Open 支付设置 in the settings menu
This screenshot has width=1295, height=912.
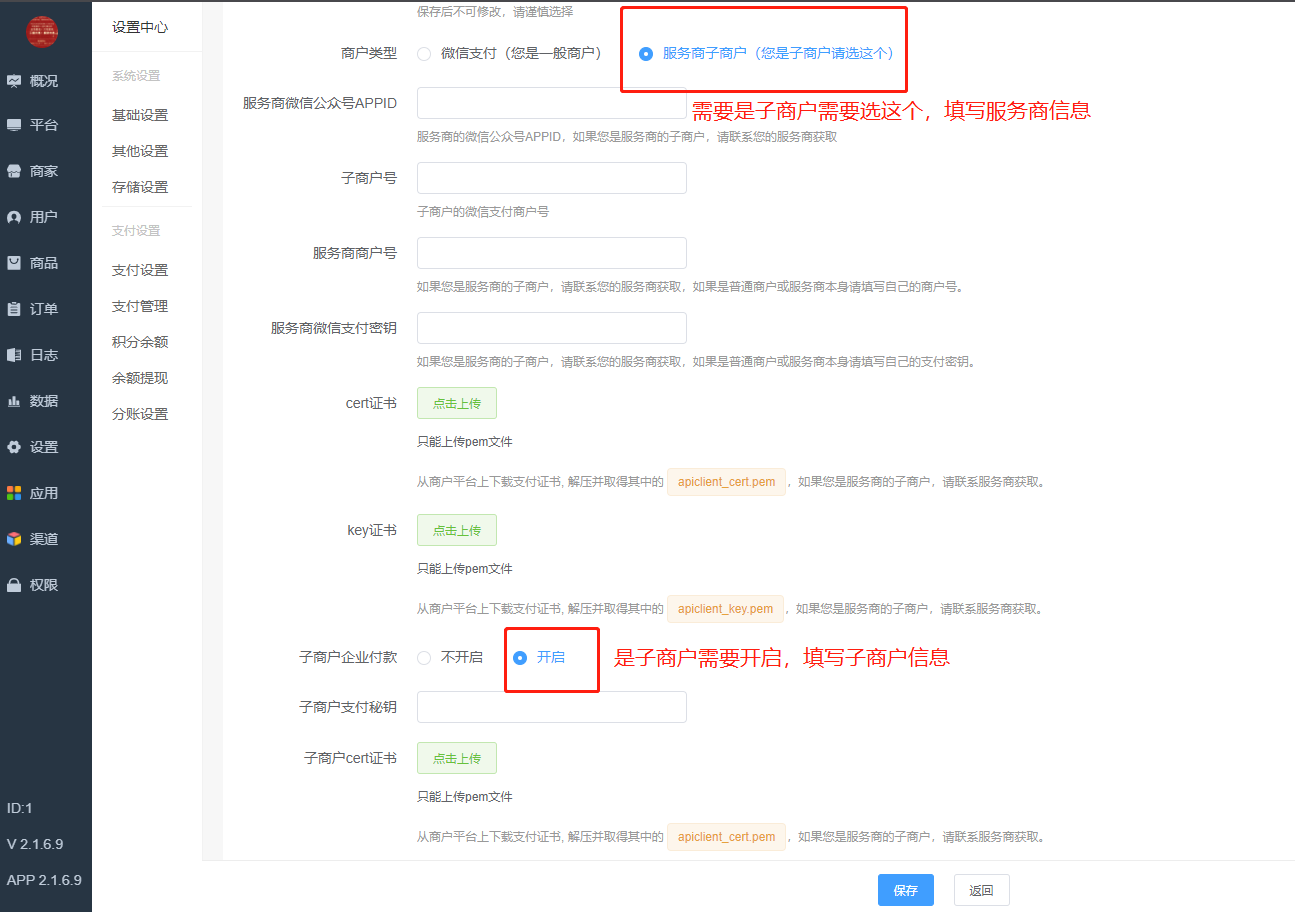[140, 270]
